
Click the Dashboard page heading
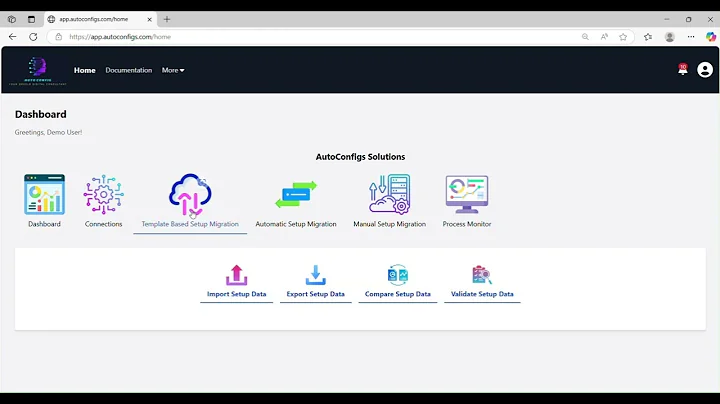pyautogui.click(x=40, y=114)
